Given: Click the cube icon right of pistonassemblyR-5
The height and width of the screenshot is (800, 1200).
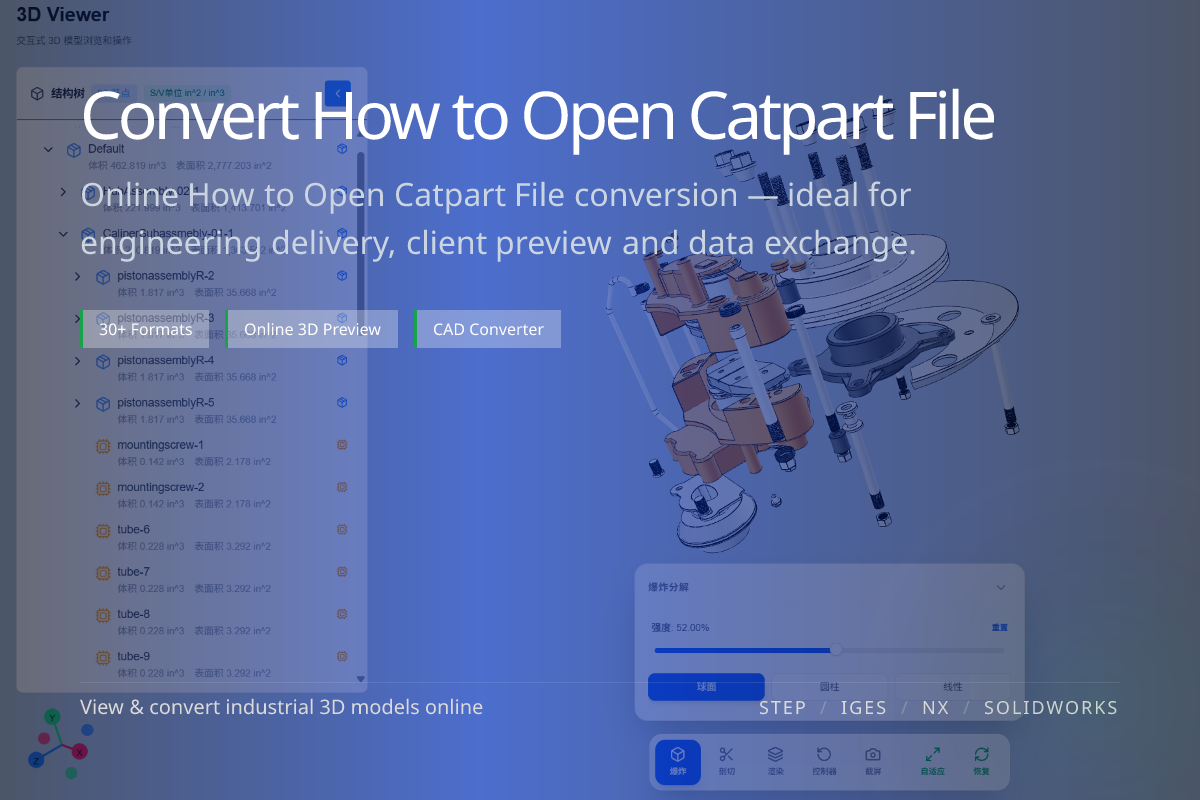Looking at the screenshot, I should point(342,402).
